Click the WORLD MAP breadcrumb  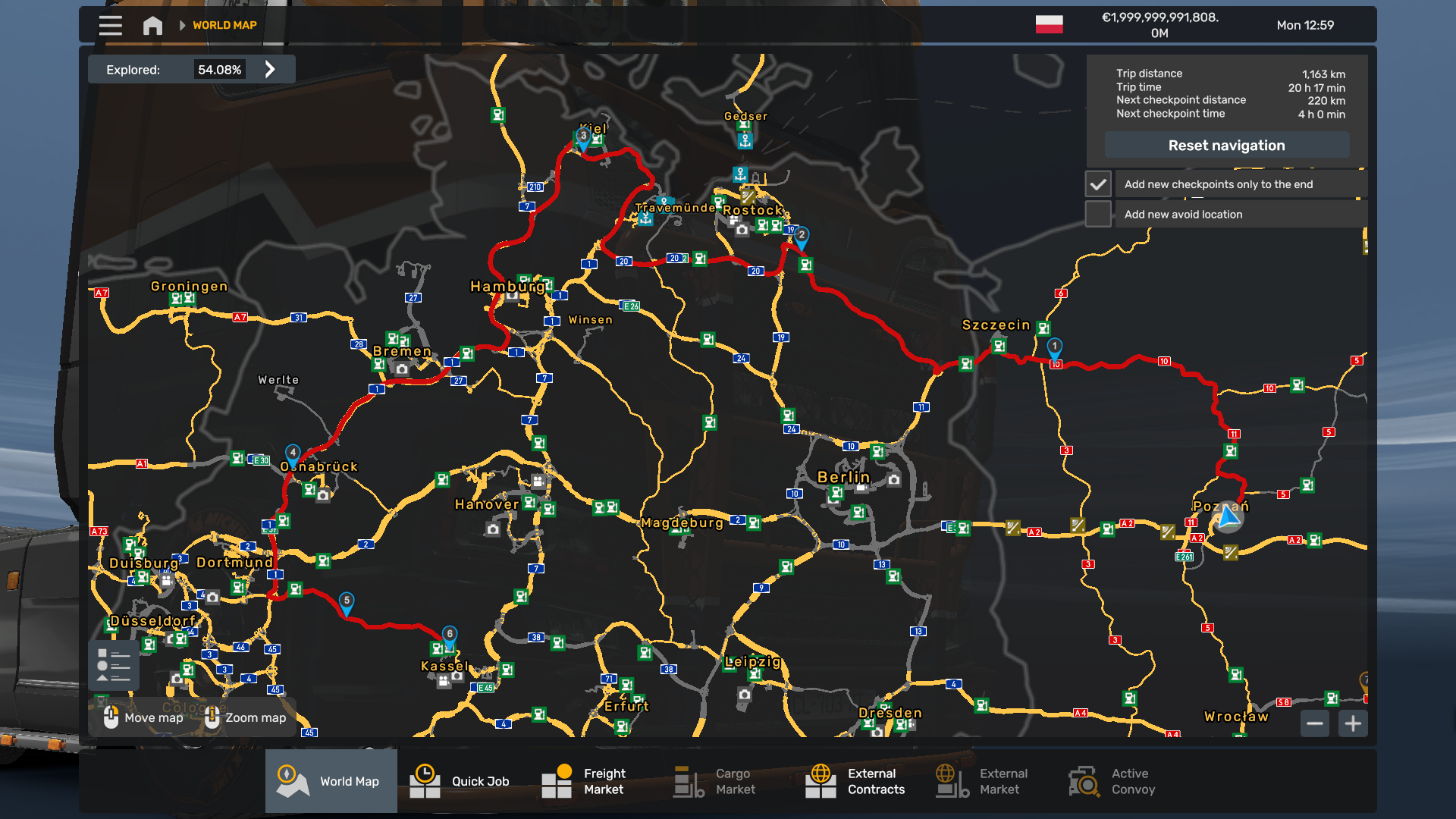pos(224,25)
